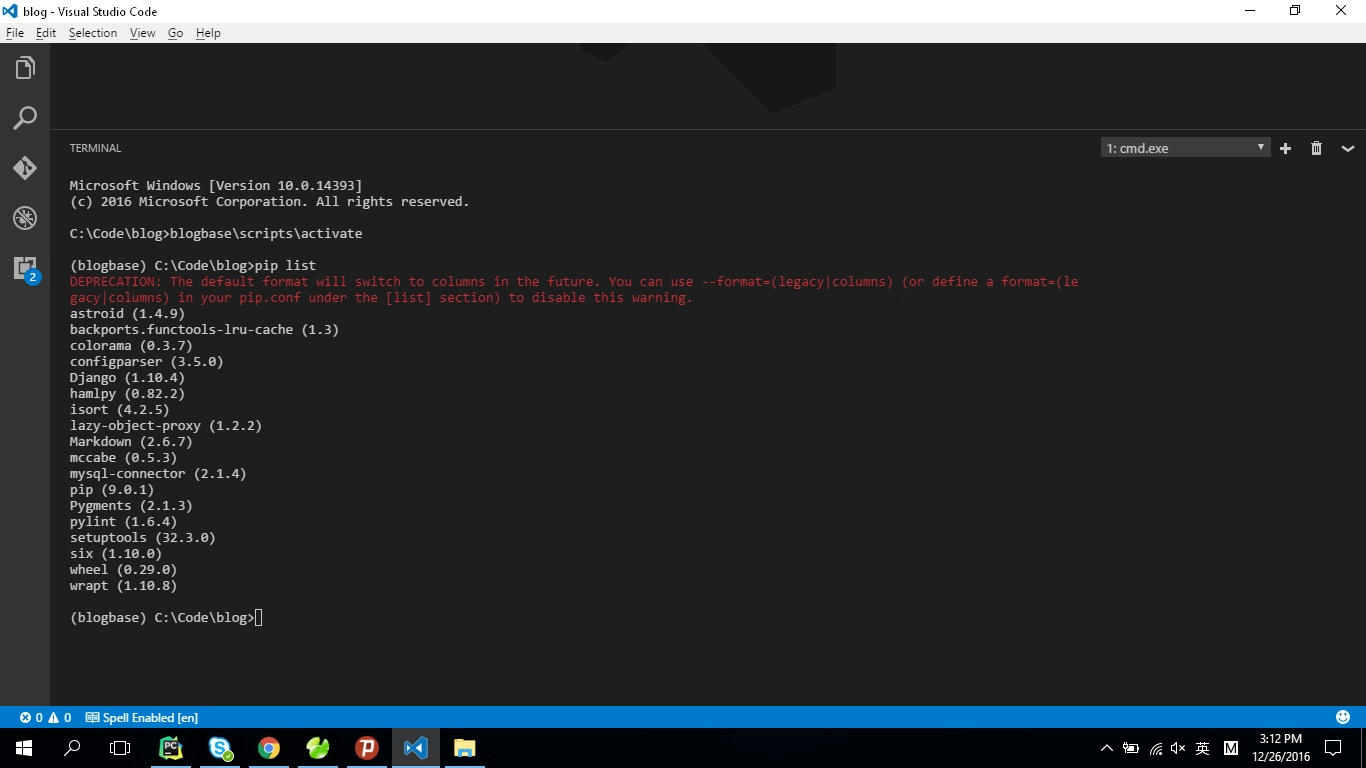Open the clock showing 3:12 PM
This screenshot has height=768, width=1366.
(1281, 747)
